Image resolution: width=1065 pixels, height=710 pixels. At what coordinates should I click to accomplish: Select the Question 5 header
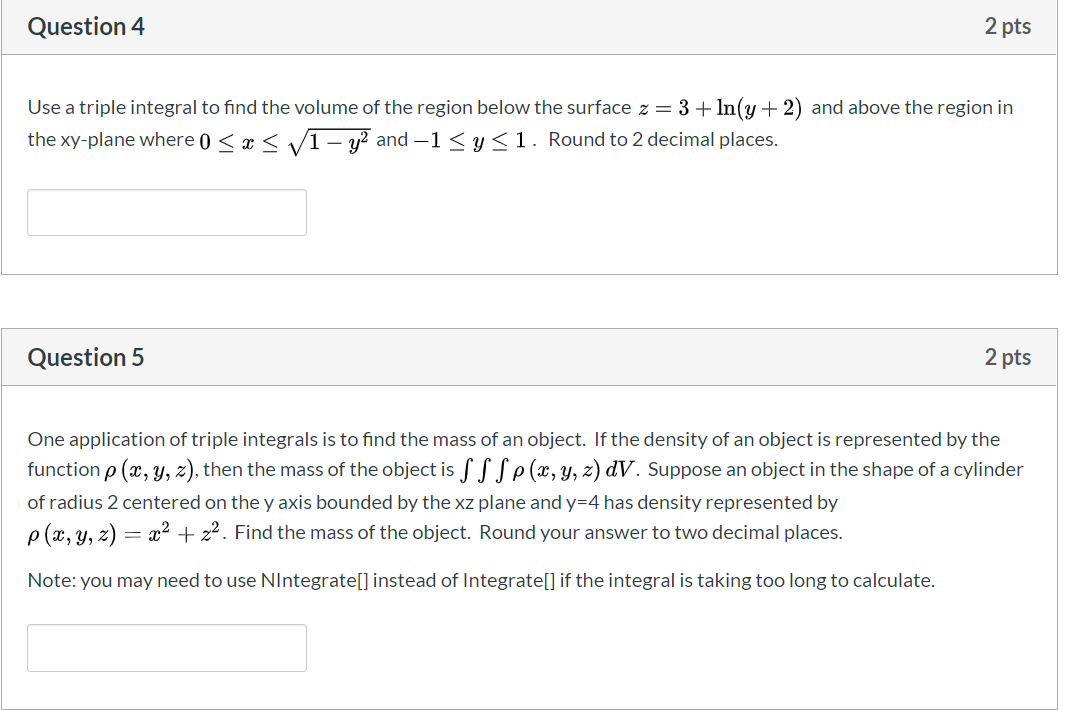(86, 357)
